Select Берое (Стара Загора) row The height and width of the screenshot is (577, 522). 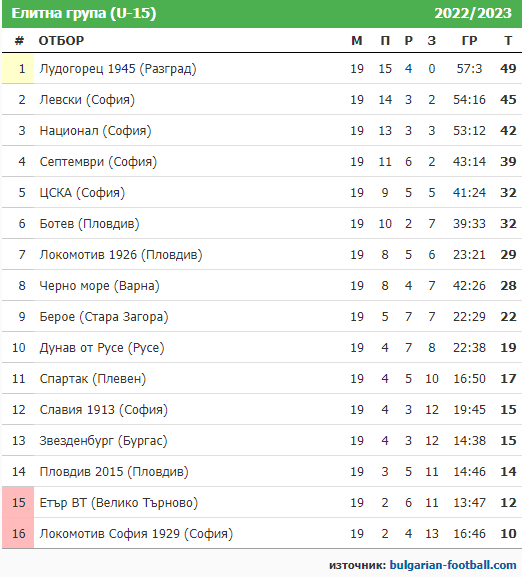[x=104, y=316]
